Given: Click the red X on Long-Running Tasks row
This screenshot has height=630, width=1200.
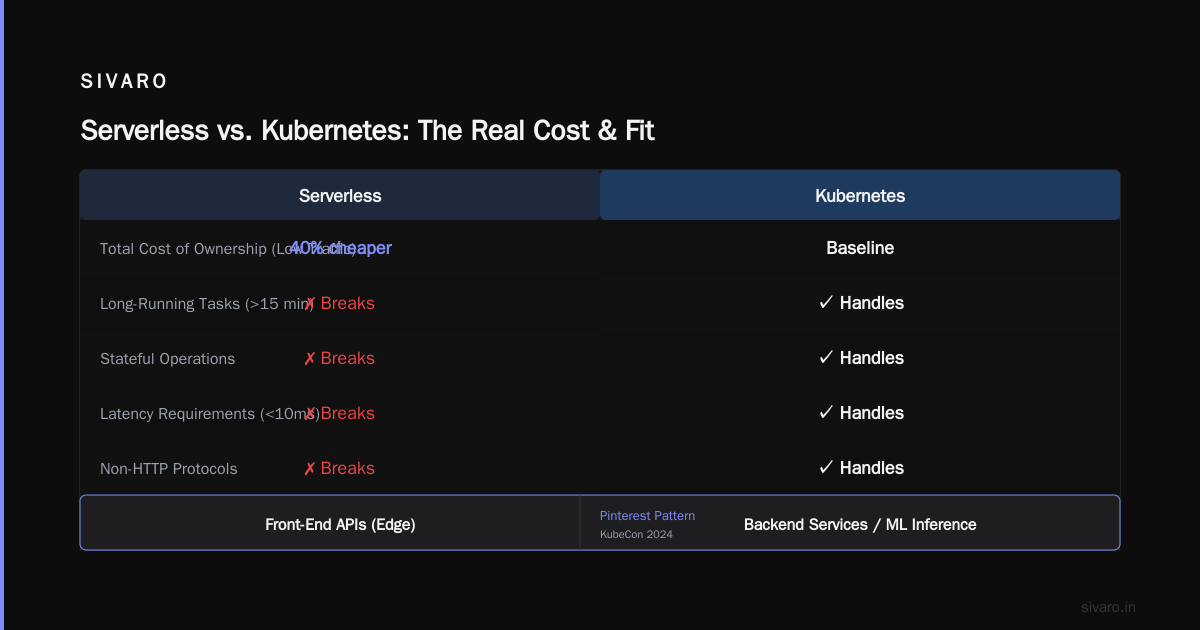Looking at the screenshot, I should [x=309, y=303].
